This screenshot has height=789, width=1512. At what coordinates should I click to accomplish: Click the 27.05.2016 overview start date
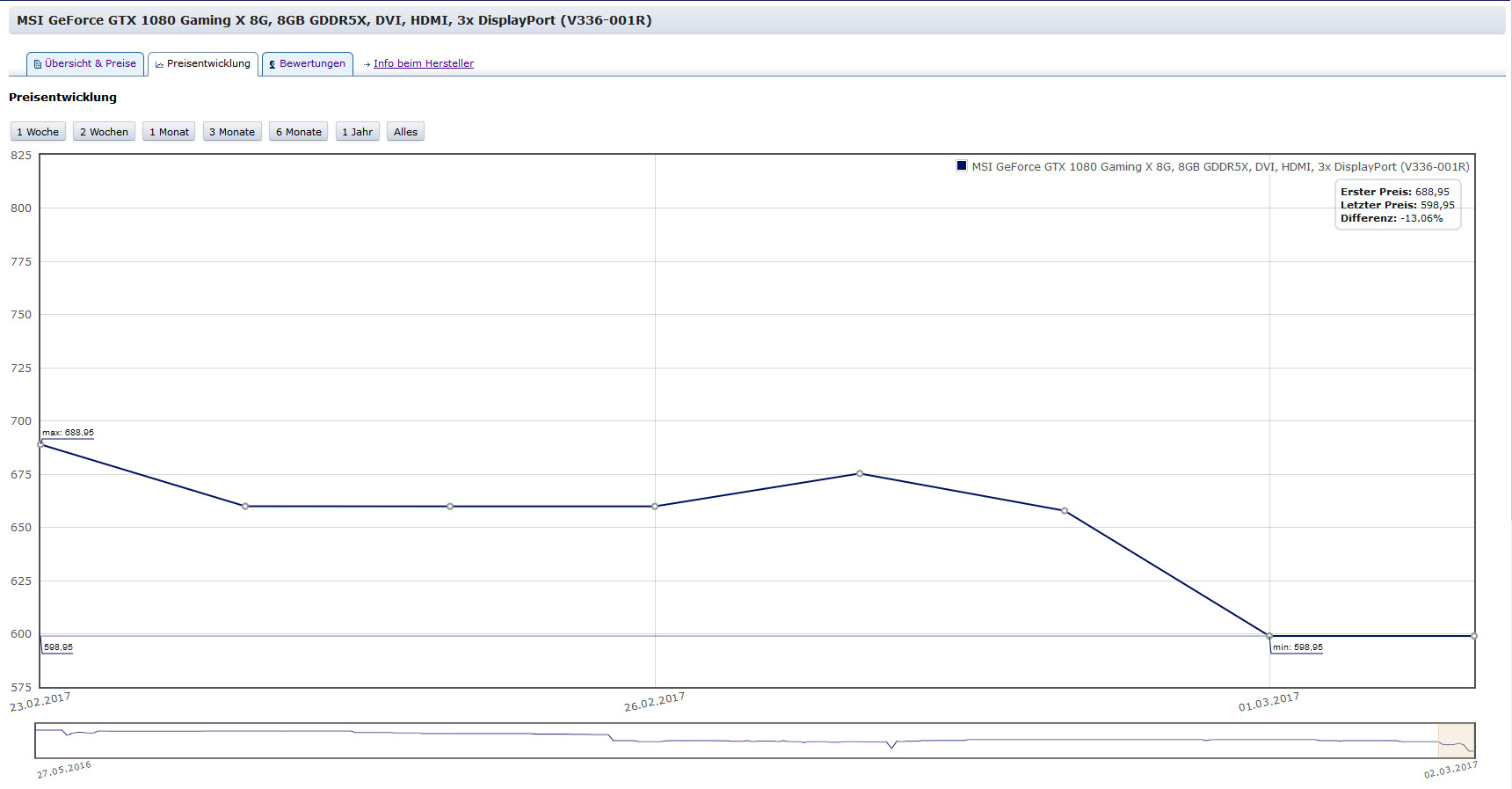[63, 770]
